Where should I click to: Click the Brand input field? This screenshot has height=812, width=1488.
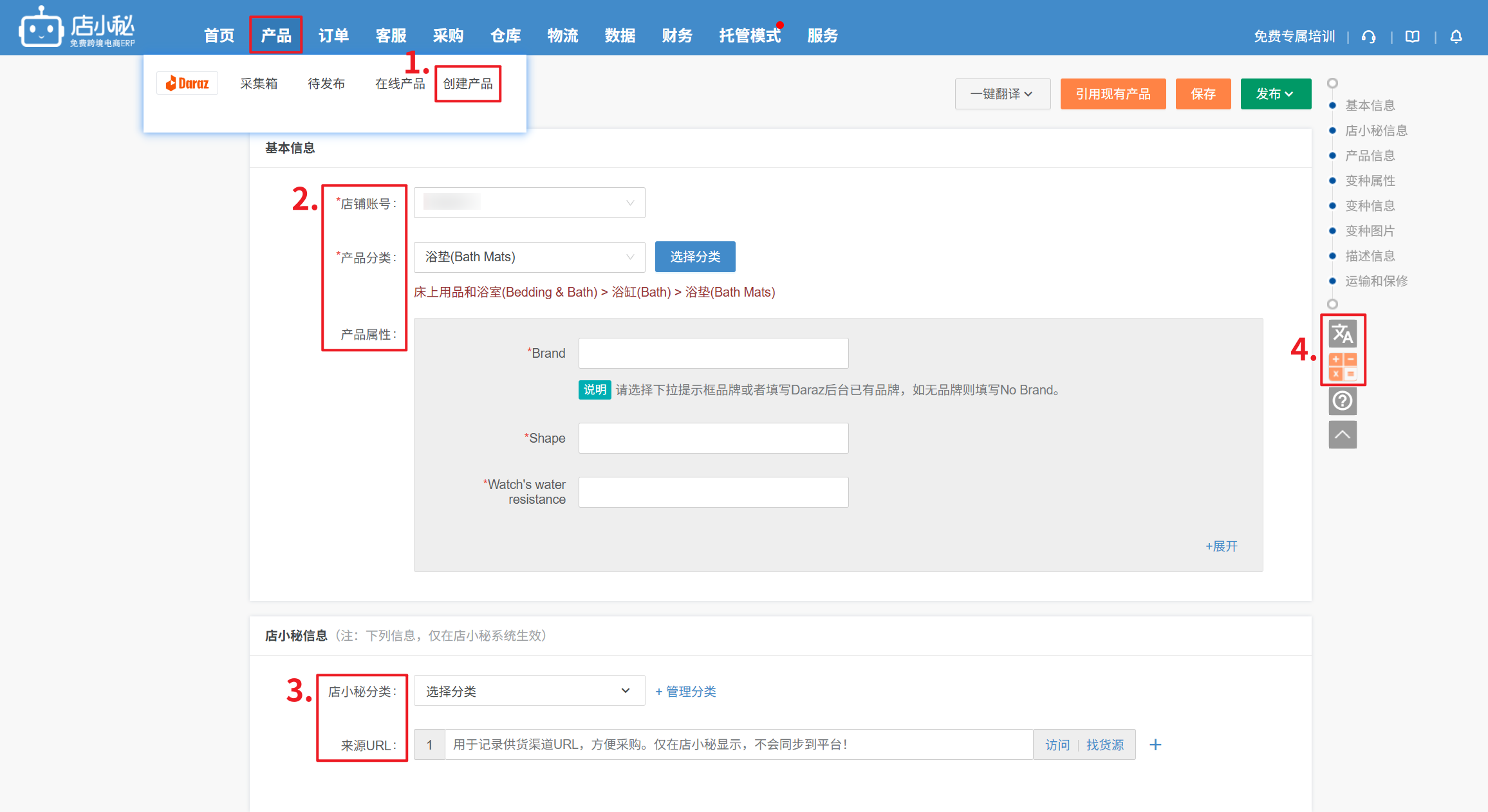[713, 353]
